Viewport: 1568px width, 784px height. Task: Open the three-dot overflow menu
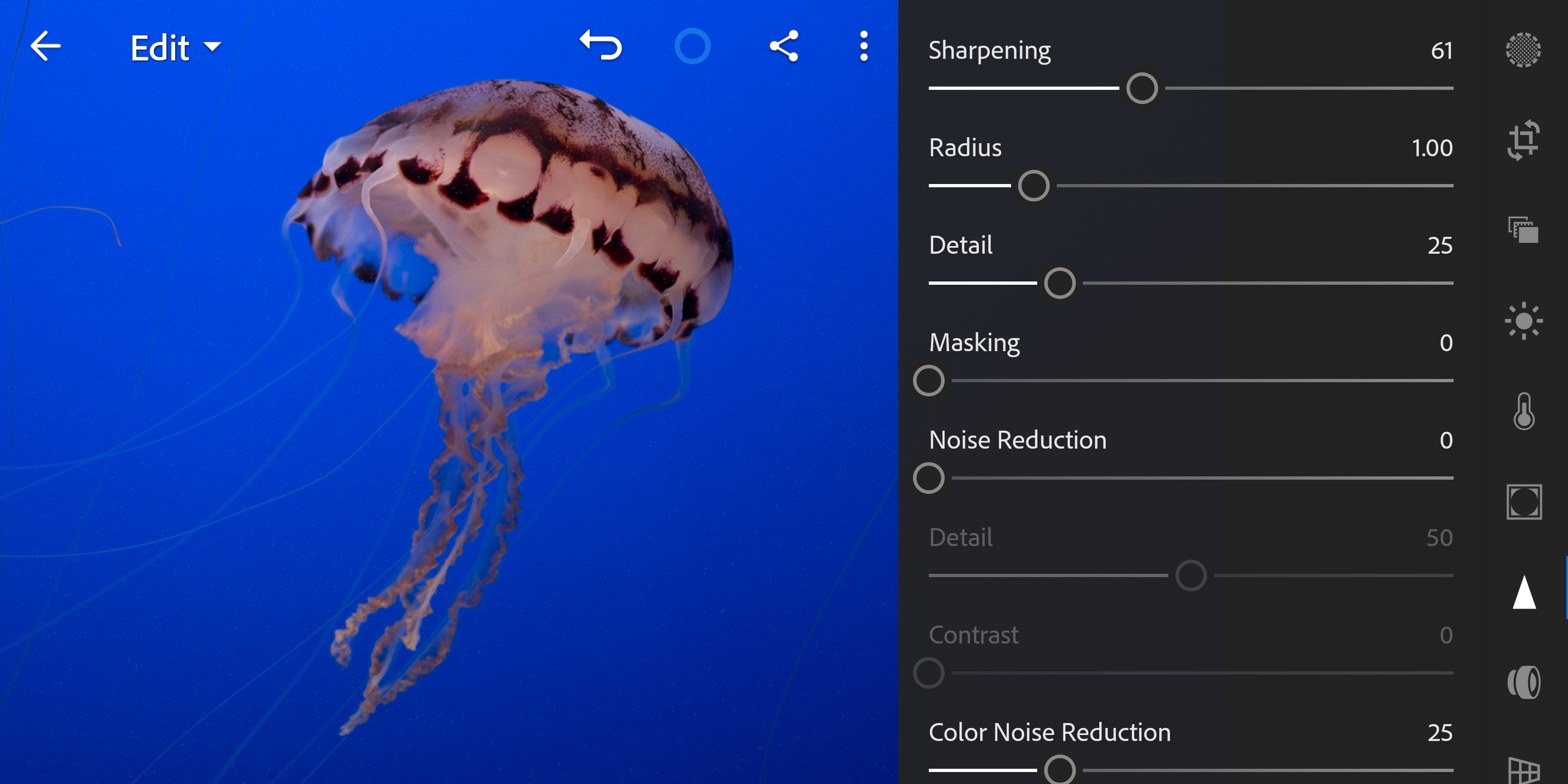863,46
